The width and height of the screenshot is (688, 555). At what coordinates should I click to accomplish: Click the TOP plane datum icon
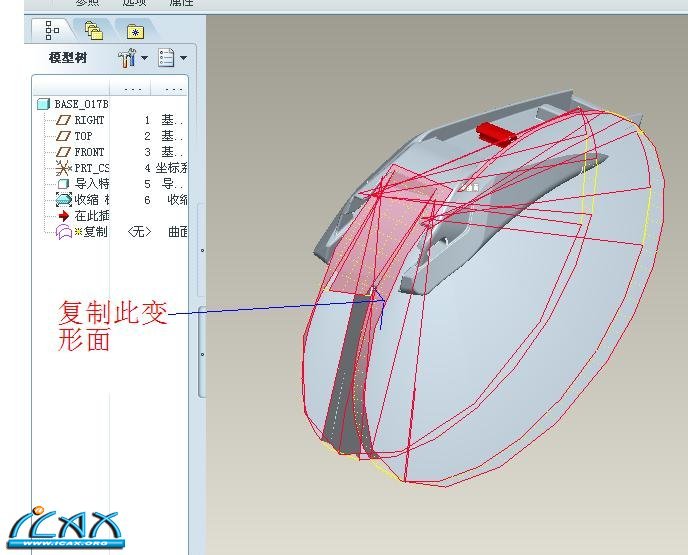click(x=64, y=136)
